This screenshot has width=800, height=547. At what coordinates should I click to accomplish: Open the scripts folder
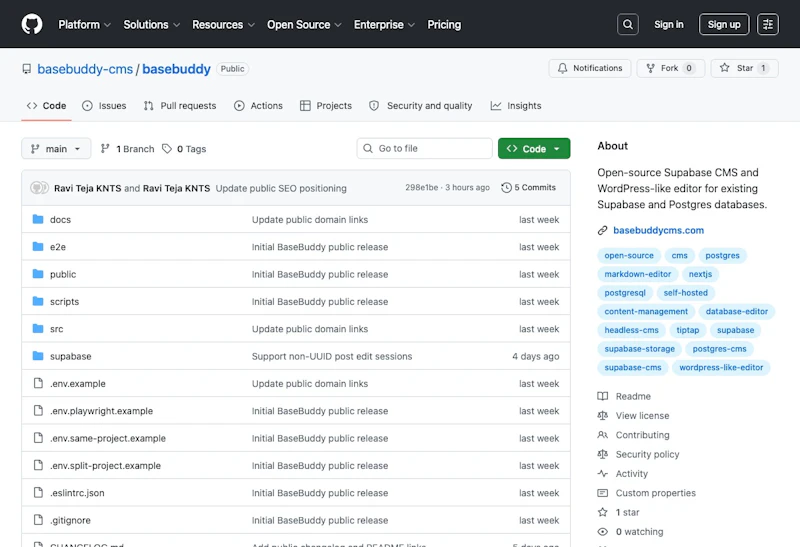pos(64,302)
